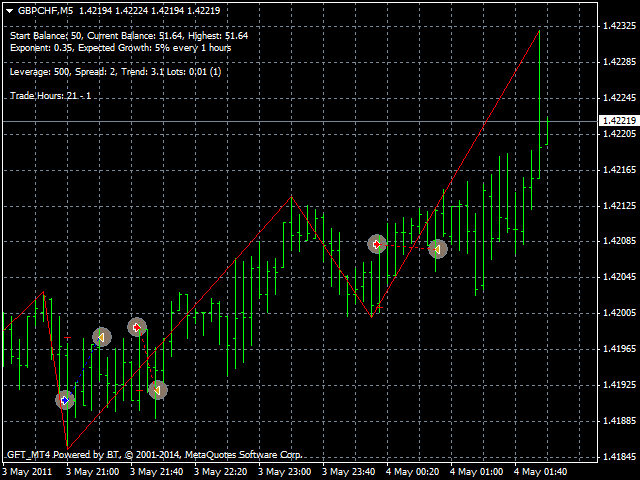Click the 4 May 01:00 time label
640x480 pixels.
pyautogui.click(x=476, y=472)
